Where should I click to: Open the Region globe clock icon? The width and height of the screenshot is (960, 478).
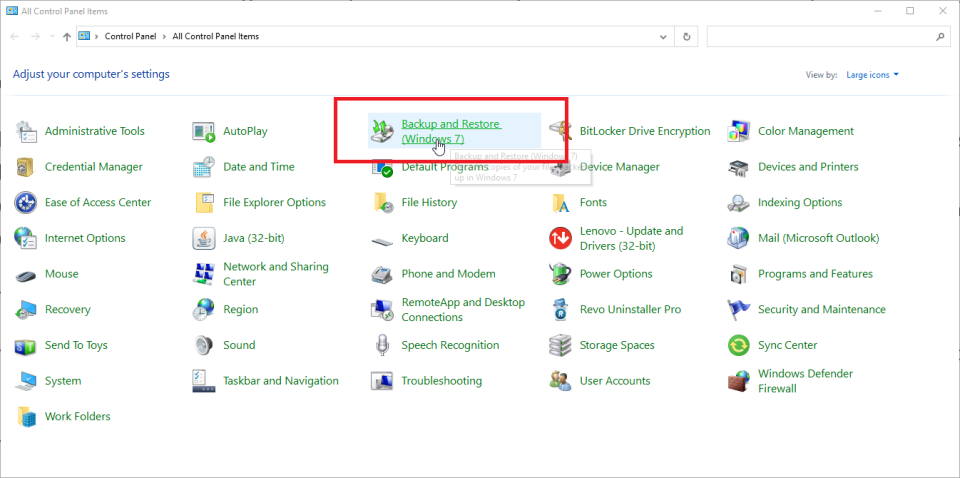coord(204,309)
